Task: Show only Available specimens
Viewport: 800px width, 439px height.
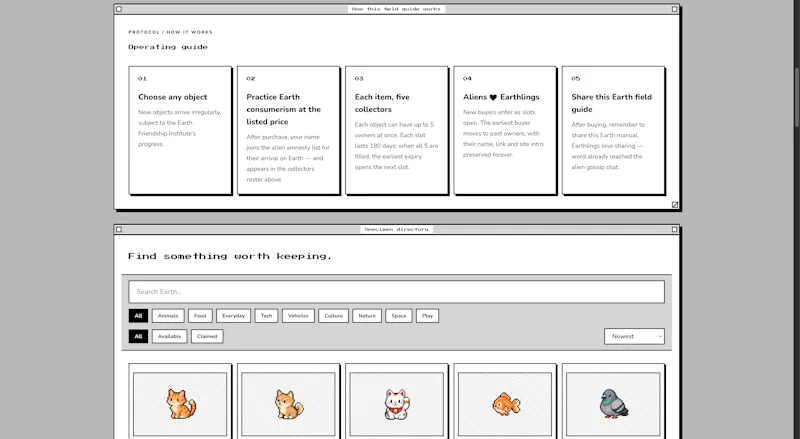Action: coord(169,336)
